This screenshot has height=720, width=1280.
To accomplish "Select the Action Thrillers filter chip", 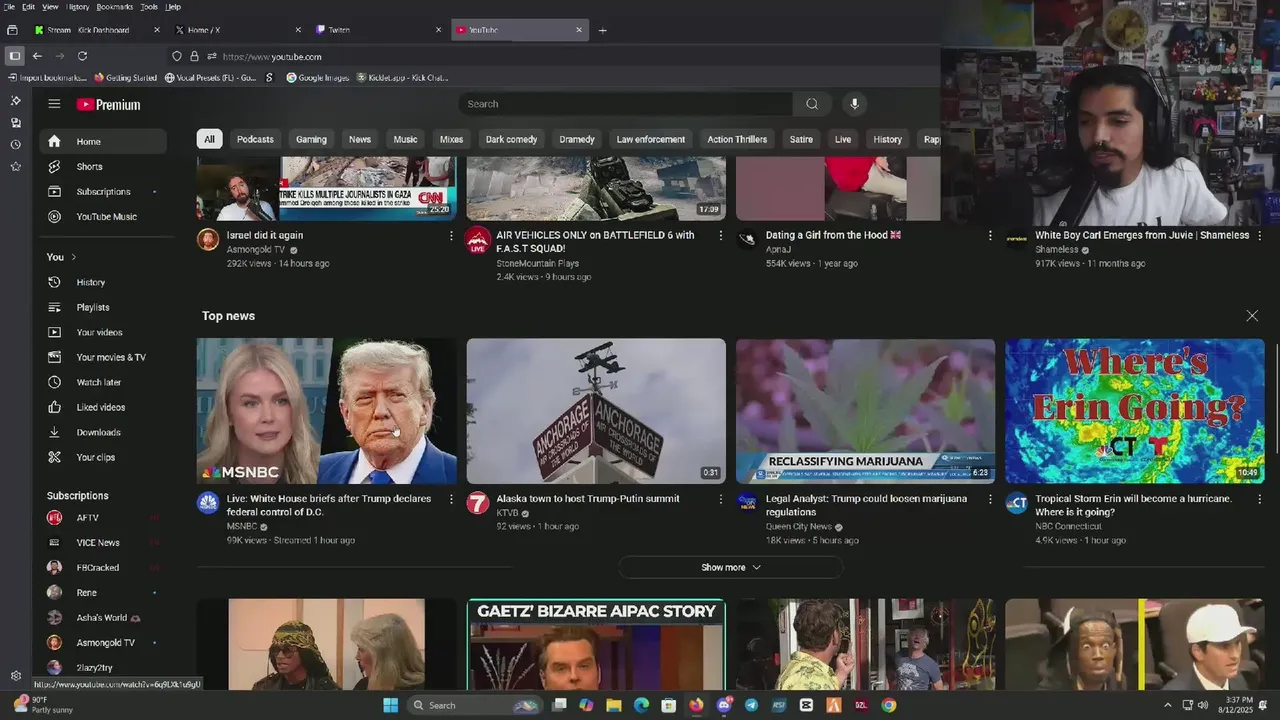I will click(737, 139).
